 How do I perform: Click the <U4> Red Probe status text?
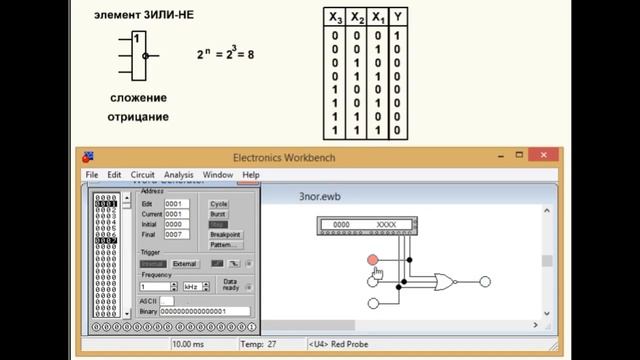tap(338, 344)
